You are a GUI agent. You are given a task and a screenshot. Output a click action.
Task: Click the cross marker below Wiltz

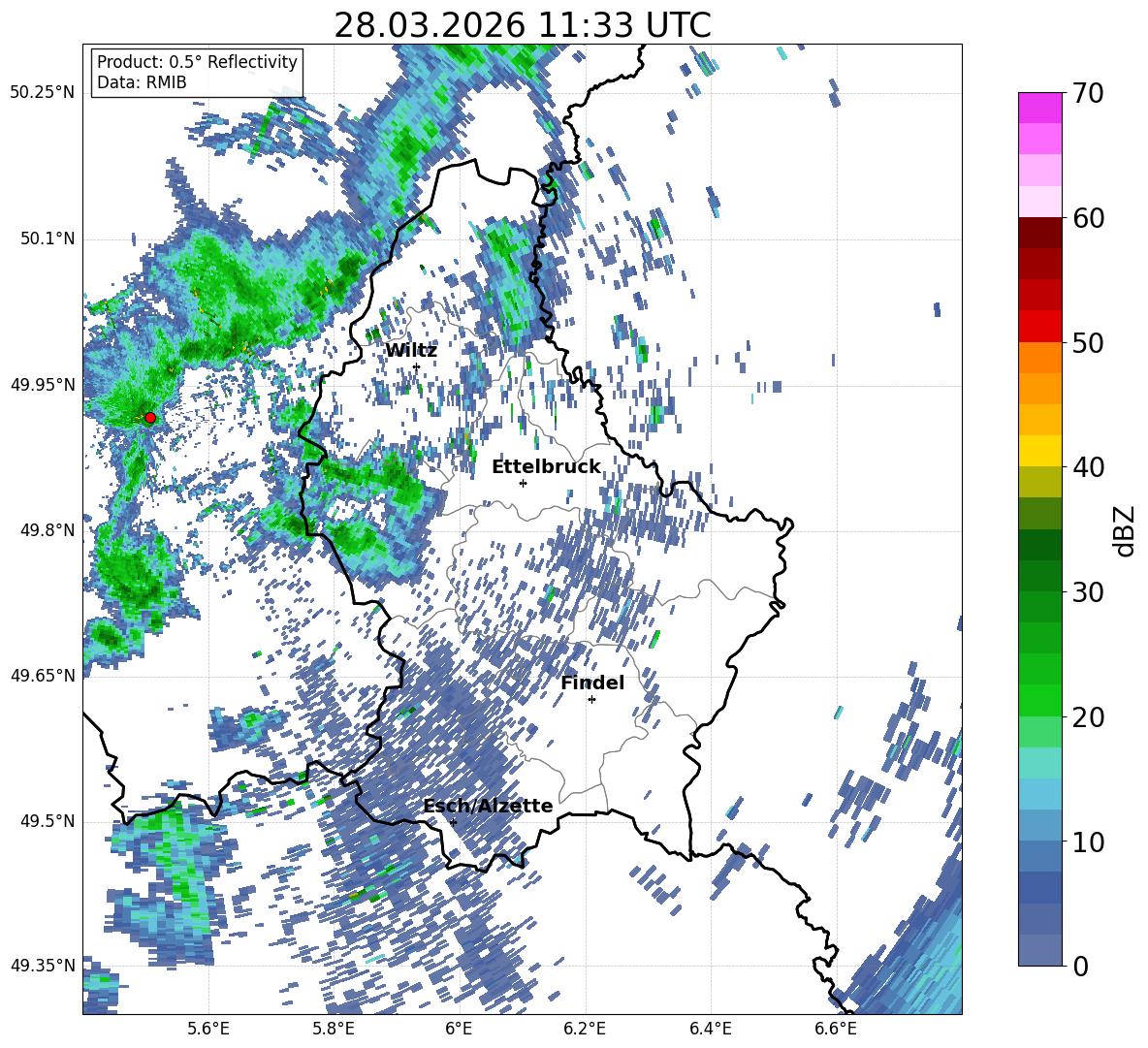(x=417, y=366)
